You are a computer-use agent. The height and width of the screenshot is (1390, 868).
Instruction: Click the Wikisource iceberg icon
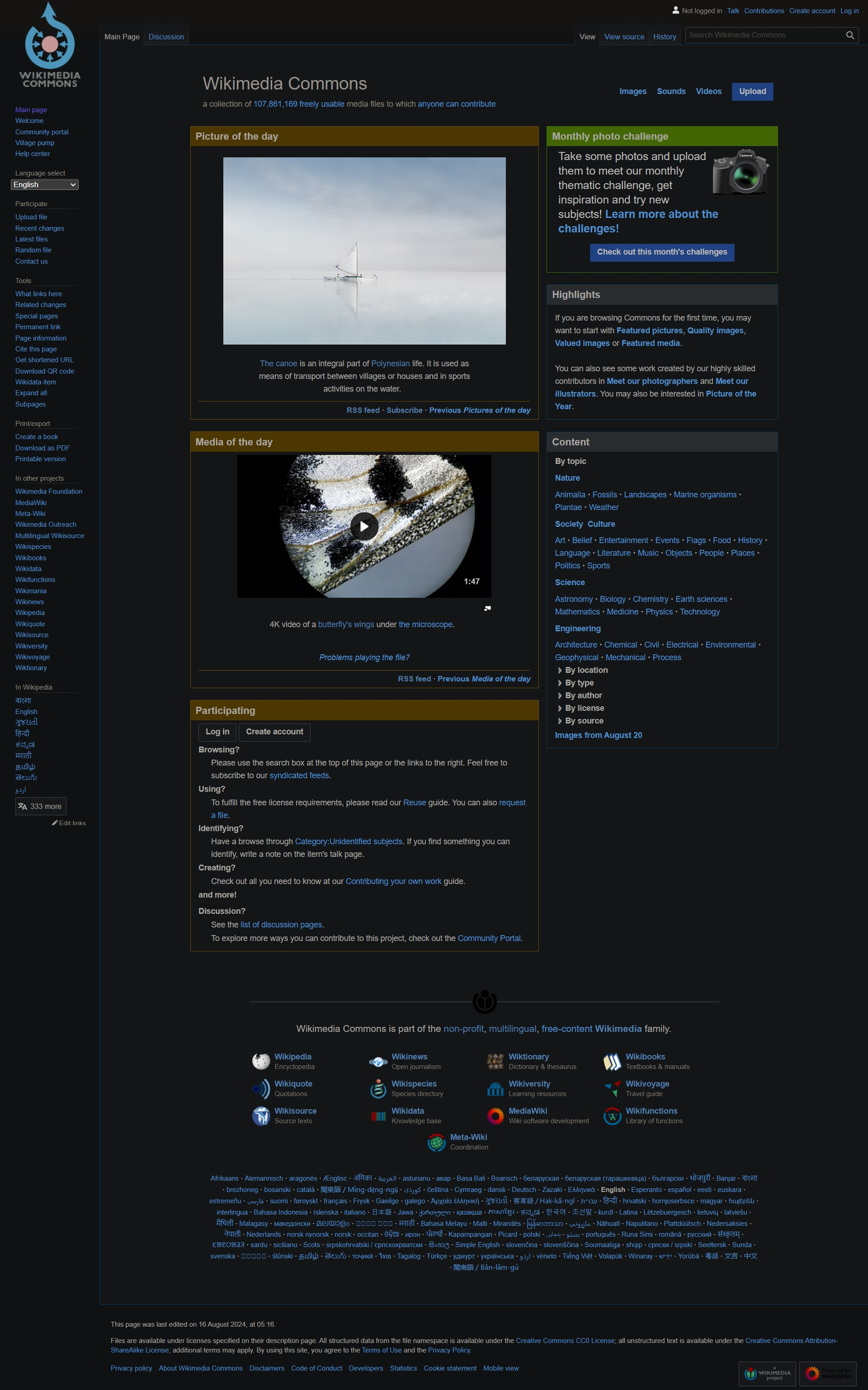point(261,1116)
